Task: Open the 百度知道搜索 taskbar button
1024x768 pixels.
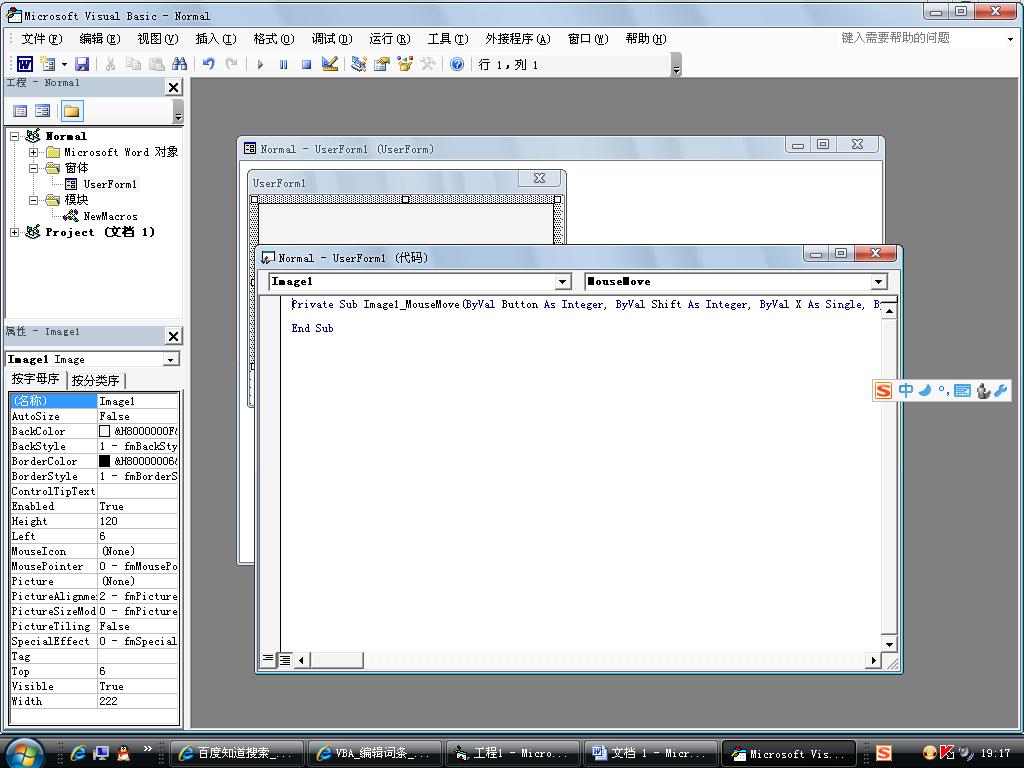Action: pos(236,753)
